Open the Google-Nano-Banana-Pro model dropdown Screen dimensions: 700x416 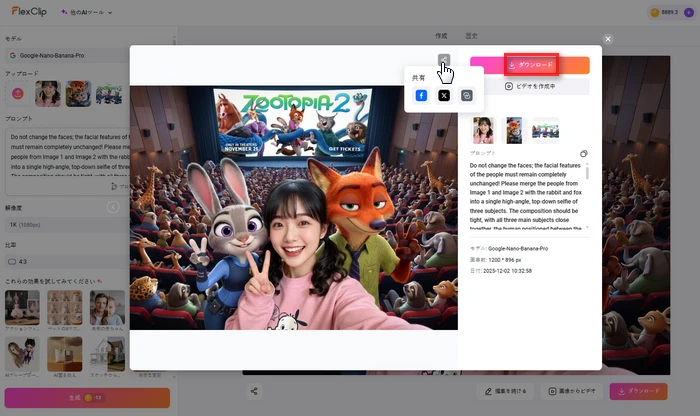(68, 55)
